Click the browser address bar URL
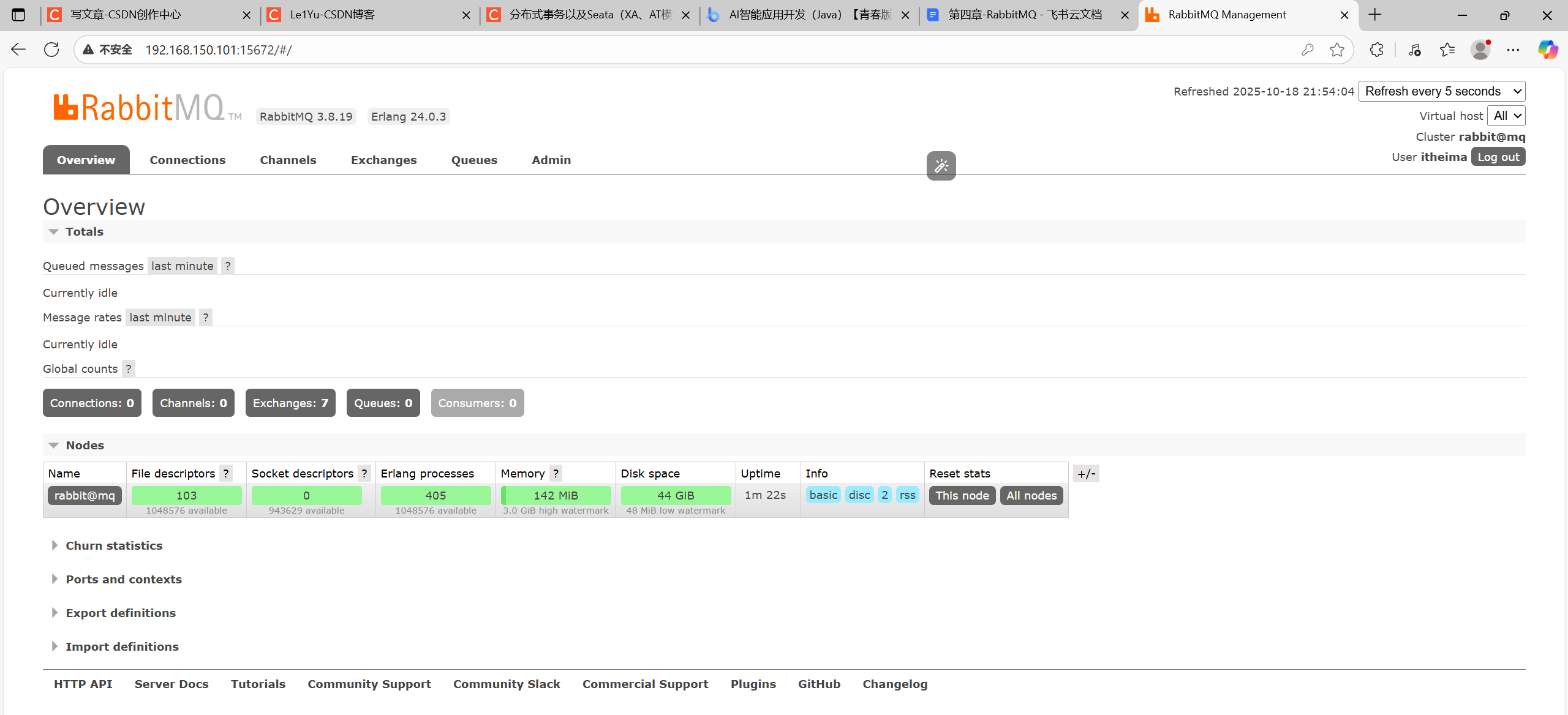Image resolution: width=1568 pixels, height=715 pixels. 218,50
